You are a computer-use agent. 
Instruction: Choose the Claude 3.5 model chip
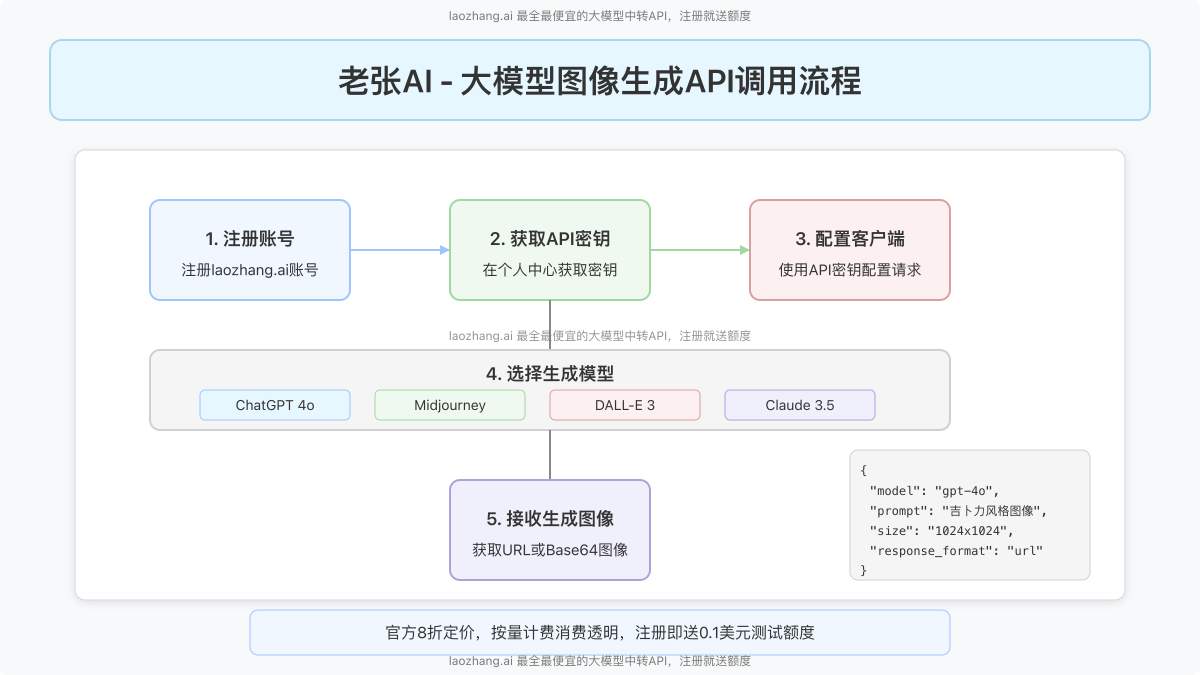coord(800,405)
